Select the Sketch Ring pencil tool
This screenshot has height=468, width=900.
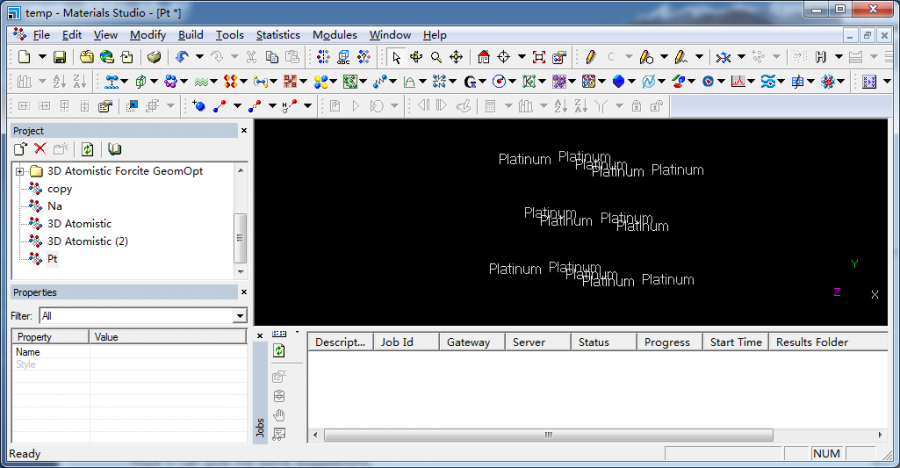coord(646,57)
